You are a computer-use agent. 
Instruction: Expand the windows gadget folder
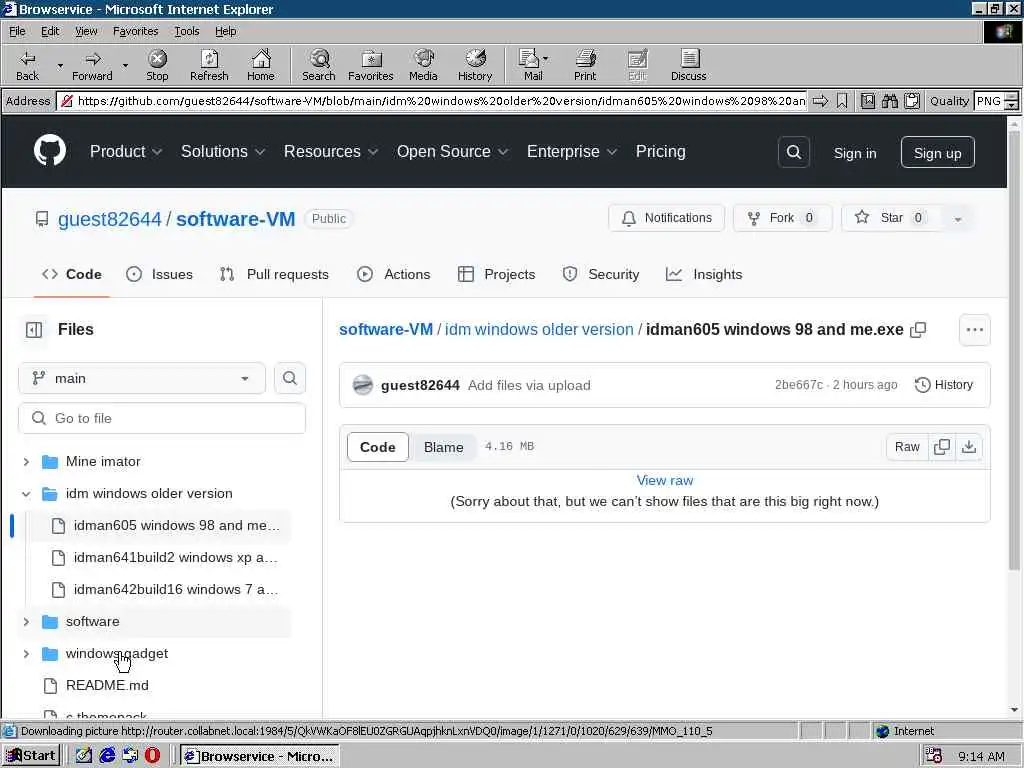click(26, 654)
